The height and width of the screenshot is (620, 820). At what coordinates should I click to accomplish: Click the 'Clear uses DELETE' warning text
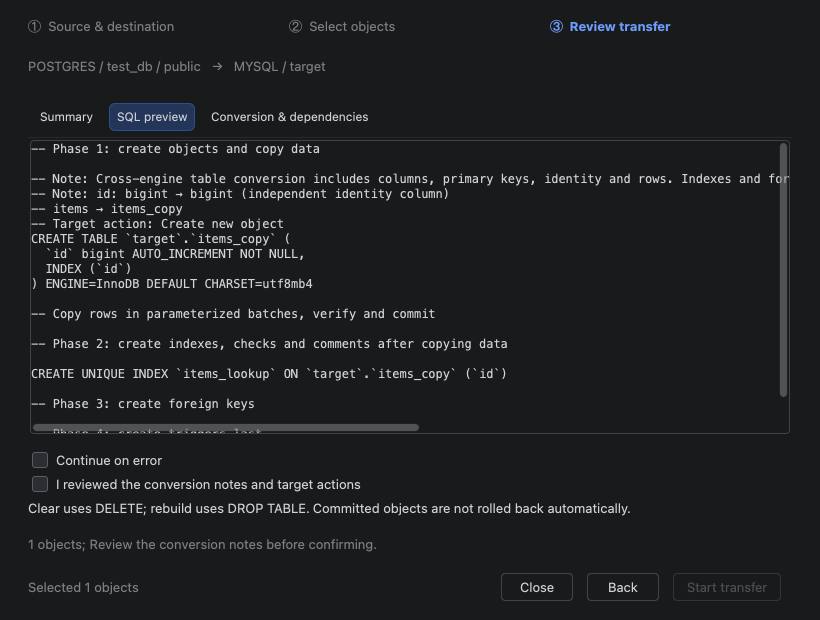pos(329,509)
